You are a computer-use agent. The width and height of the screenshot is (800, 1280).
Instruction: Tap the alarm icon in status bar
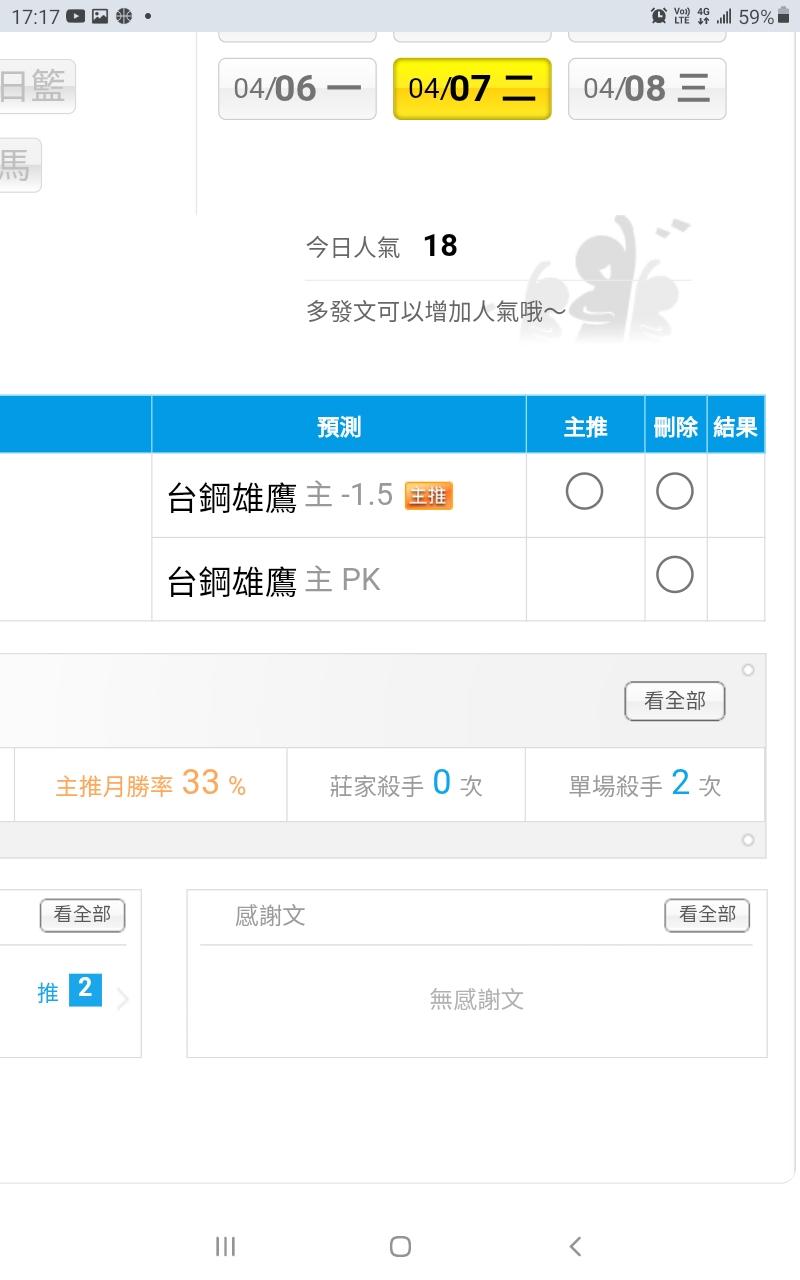click(x=658, y=16)
